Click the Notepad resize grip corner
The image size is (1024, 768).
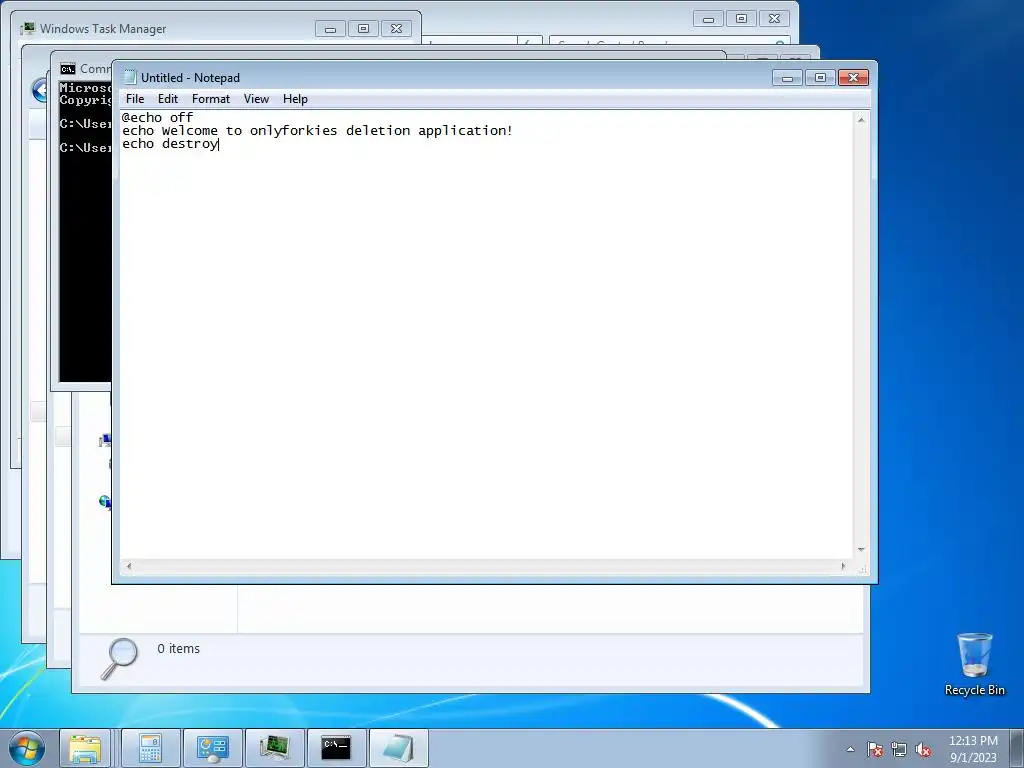point(862,569)
